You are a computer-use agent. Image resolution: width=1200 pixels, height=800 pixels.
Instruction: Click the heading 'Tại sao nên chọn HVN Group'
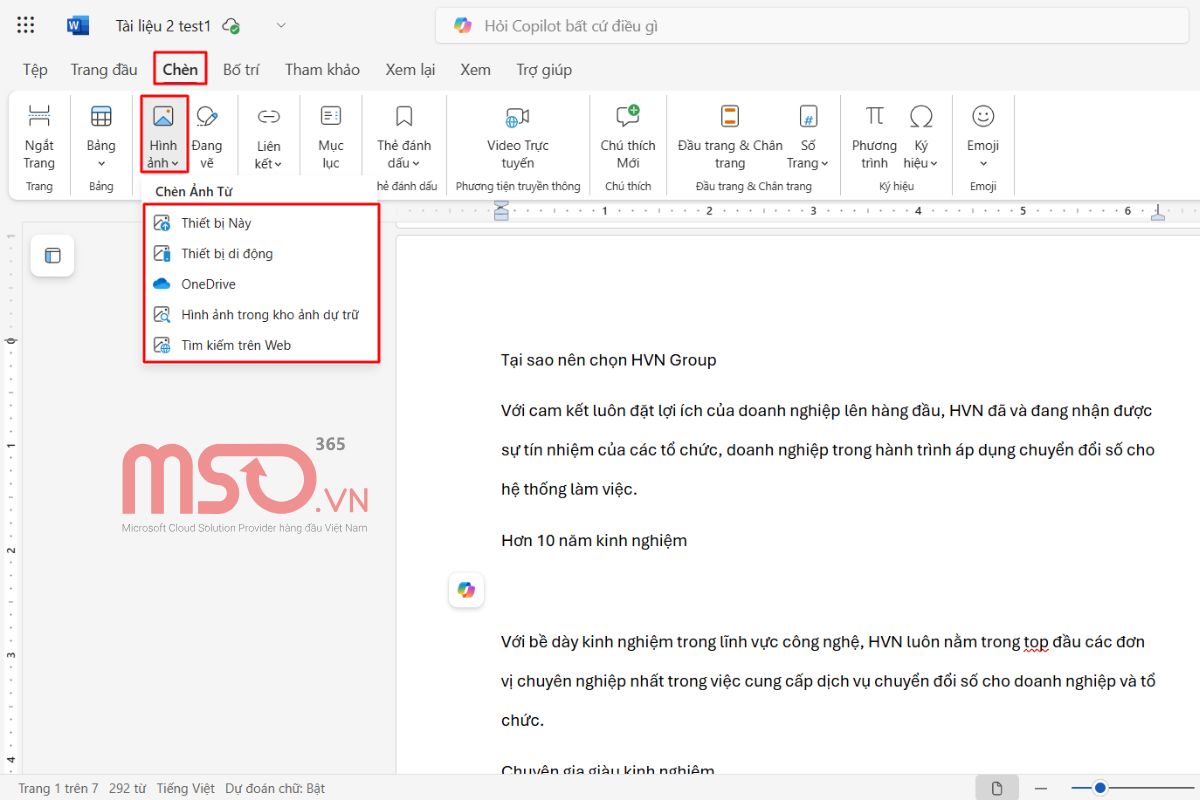click(x=608, y=360)
